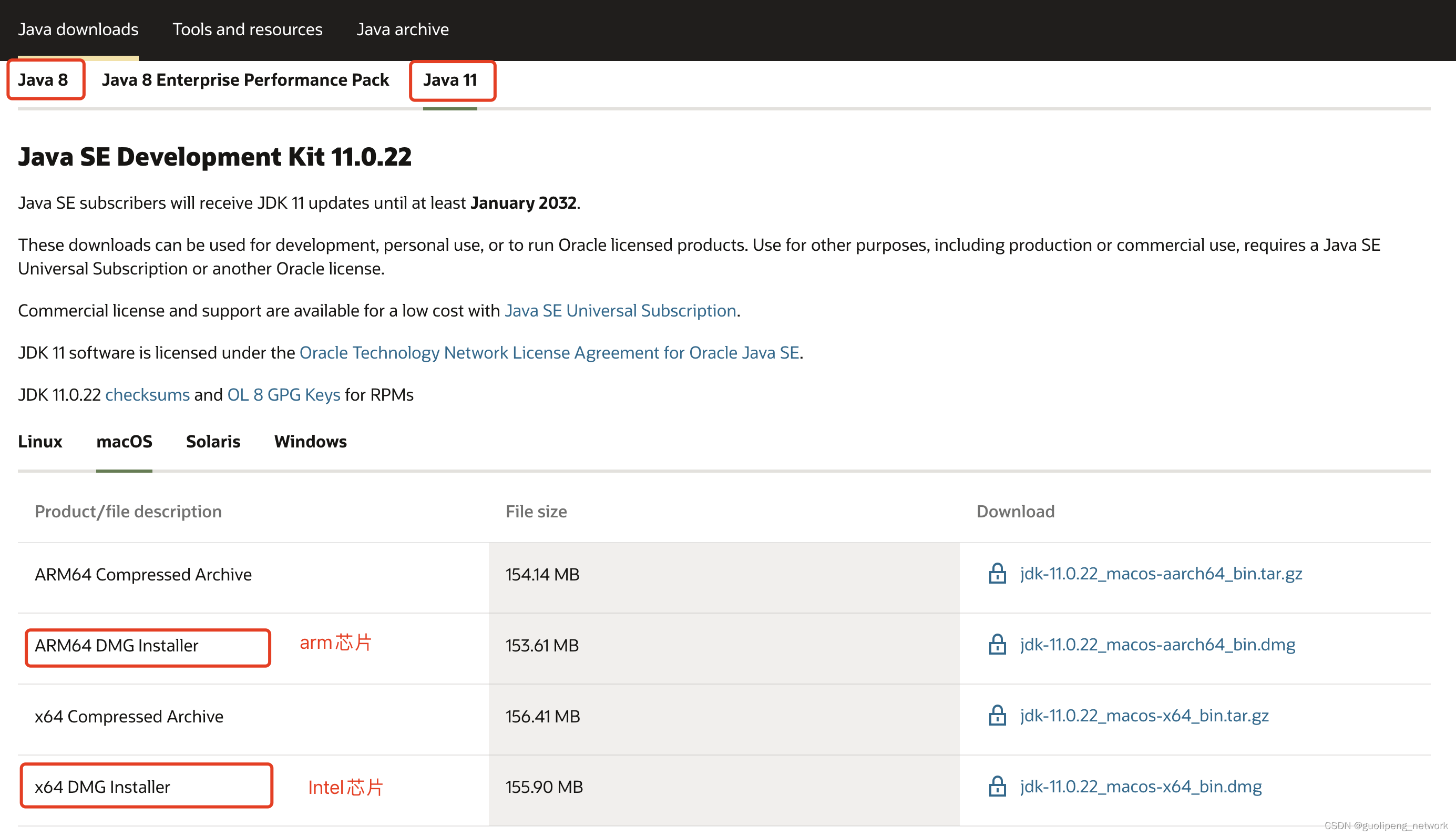Open Java SE Universal Subscription link
The height and width of the screenshot is (836, 1456).
(620, 311)
